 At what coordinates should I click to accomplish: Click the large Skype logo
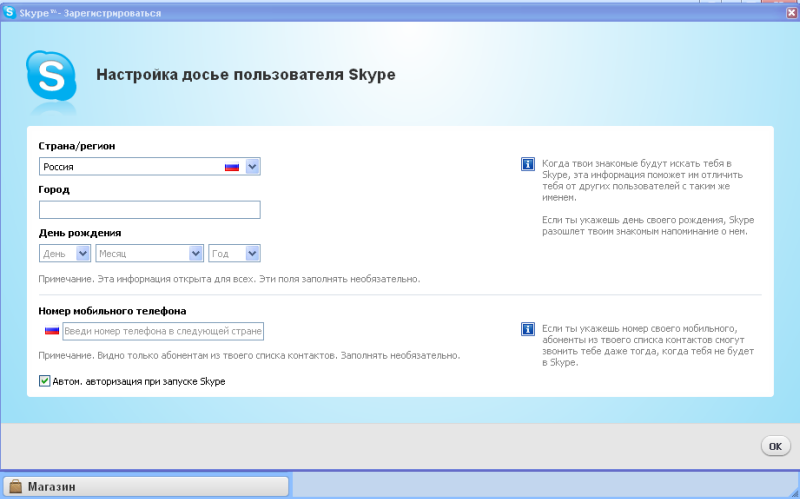click(x=51, y=77)
